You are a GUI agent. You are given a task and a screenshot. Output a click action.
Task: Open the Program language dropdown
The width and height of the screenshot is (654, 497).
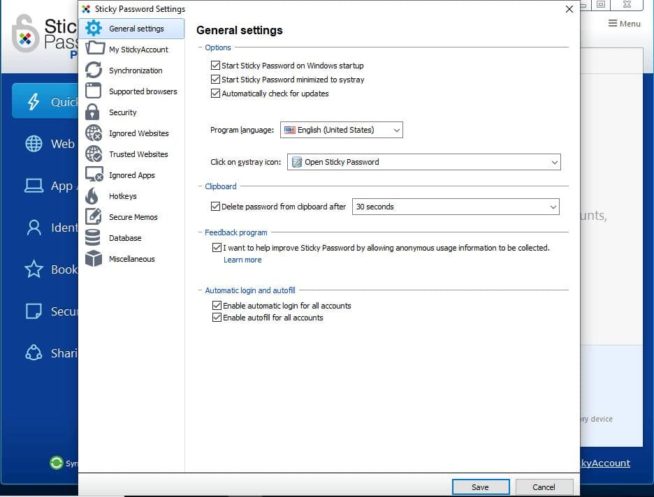(341, 130)
